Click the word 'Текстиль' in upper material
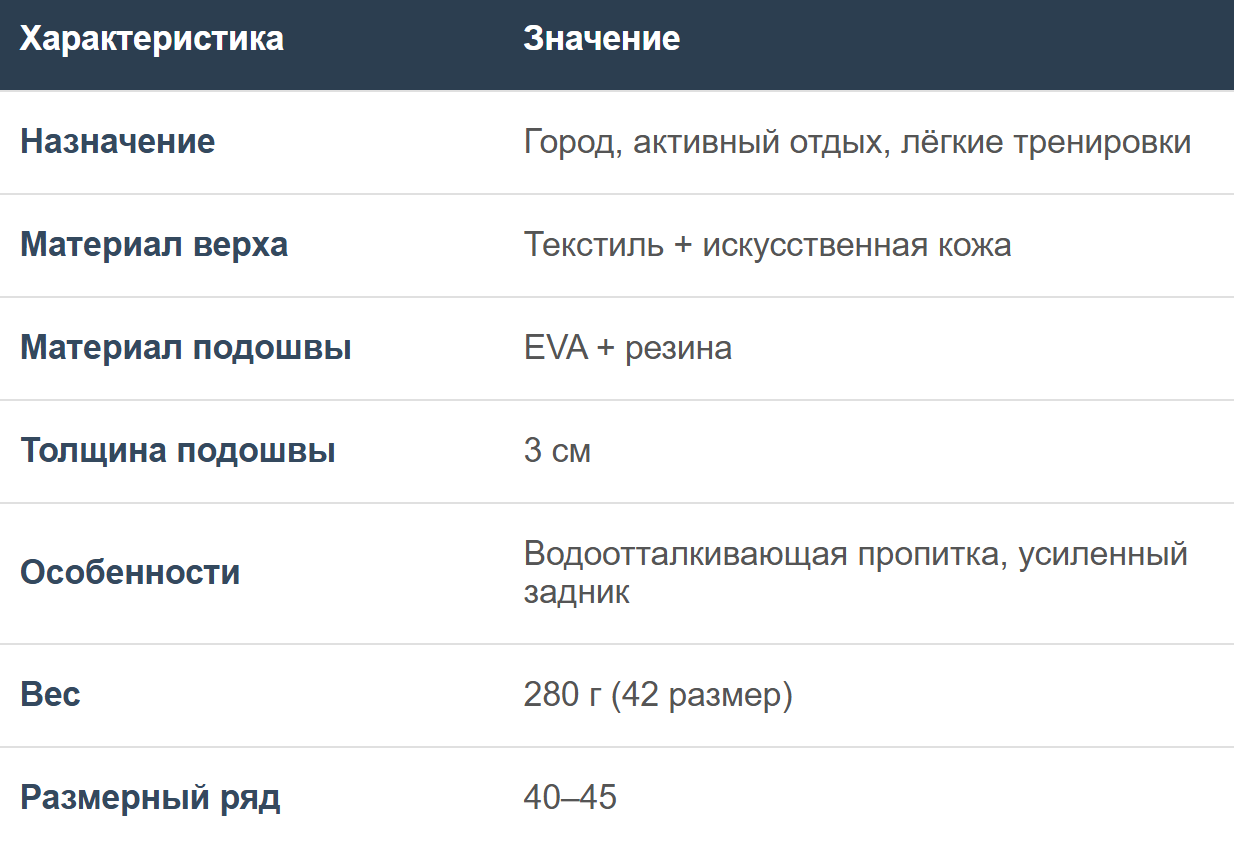1234x843 pixels. click(x=593, y=245)
